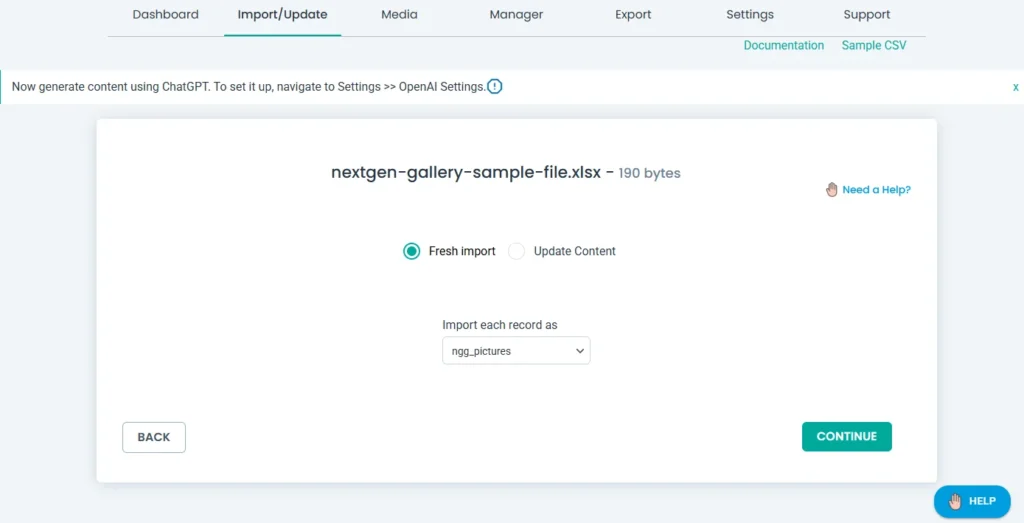1024x523 pixels.
Task: Dismiss the ChatGPT notice banner
Action: tap(1015, 87)
